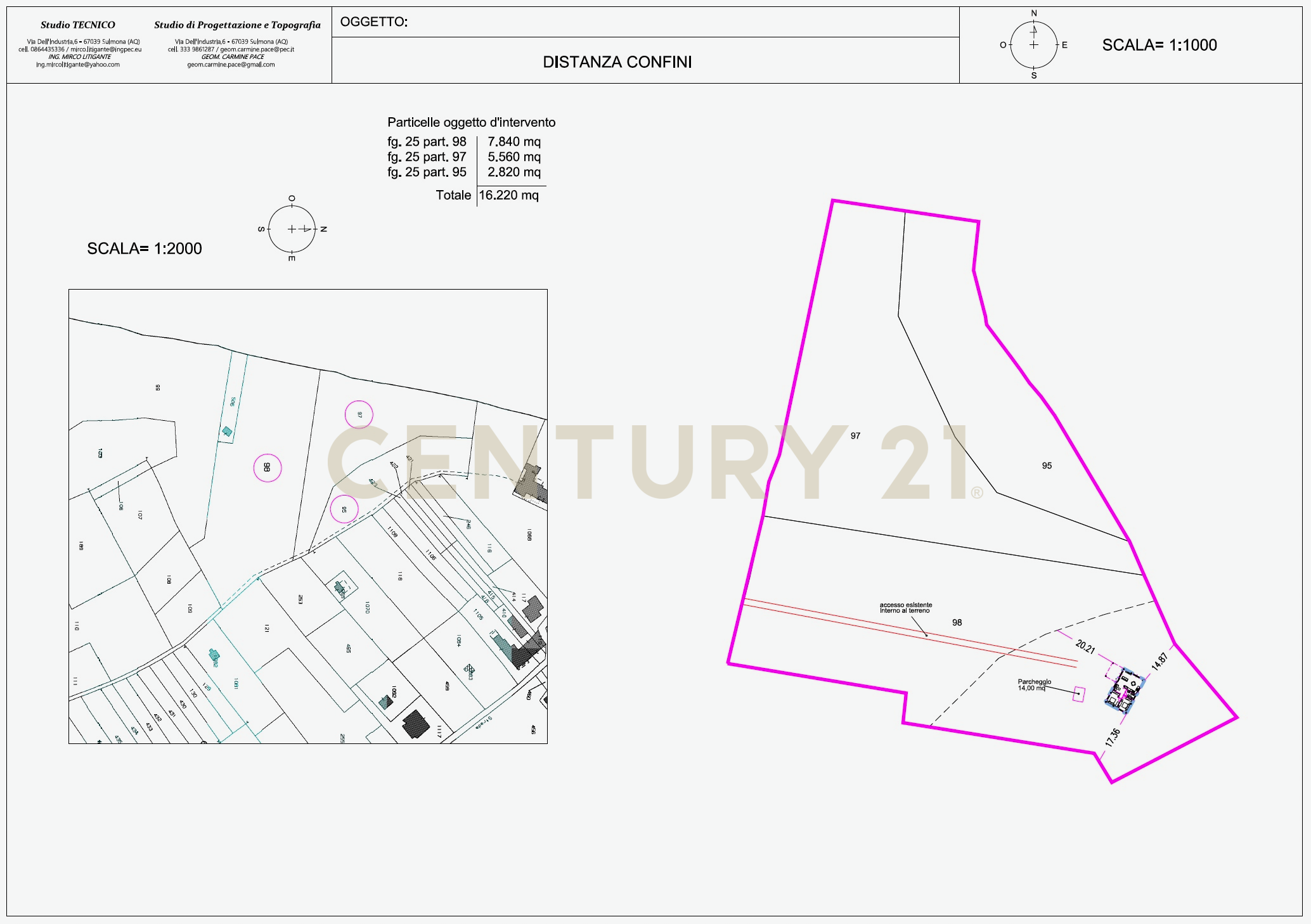Click the parcel label 98 in the magenta site plan
The height and width of the screenshot is (924, 1311).
pos(957,623)
